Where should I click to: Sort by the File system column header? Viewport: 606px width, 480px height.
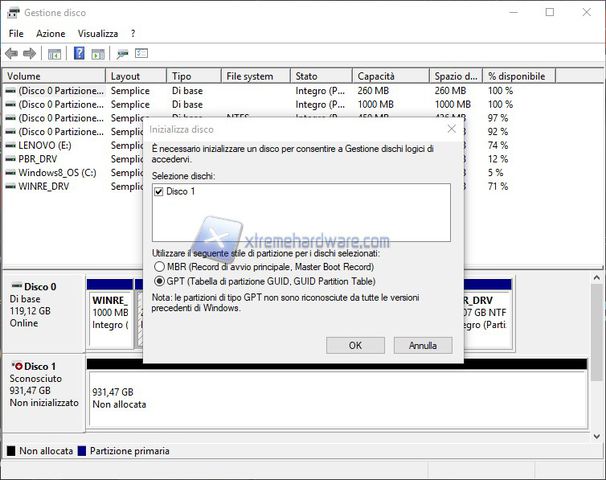255,76
